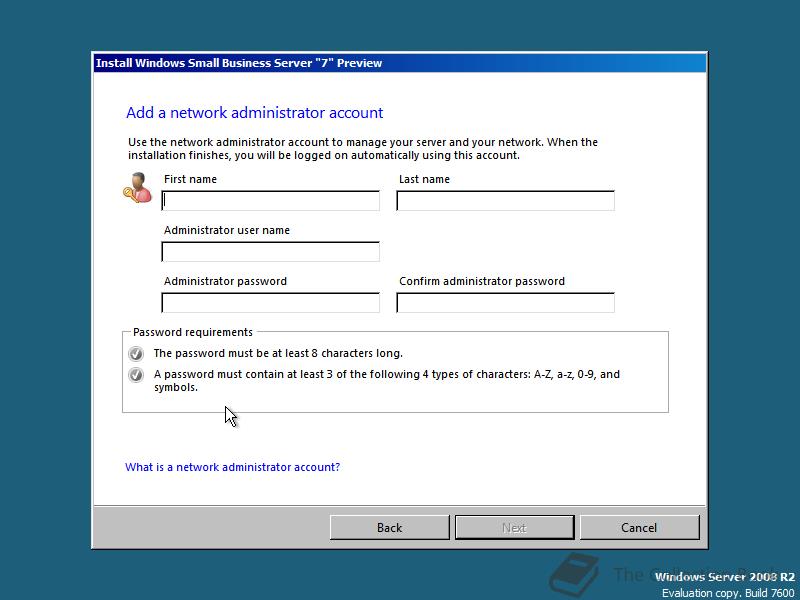Click the 'Add a network administrator account' heading

pos(255,113)
